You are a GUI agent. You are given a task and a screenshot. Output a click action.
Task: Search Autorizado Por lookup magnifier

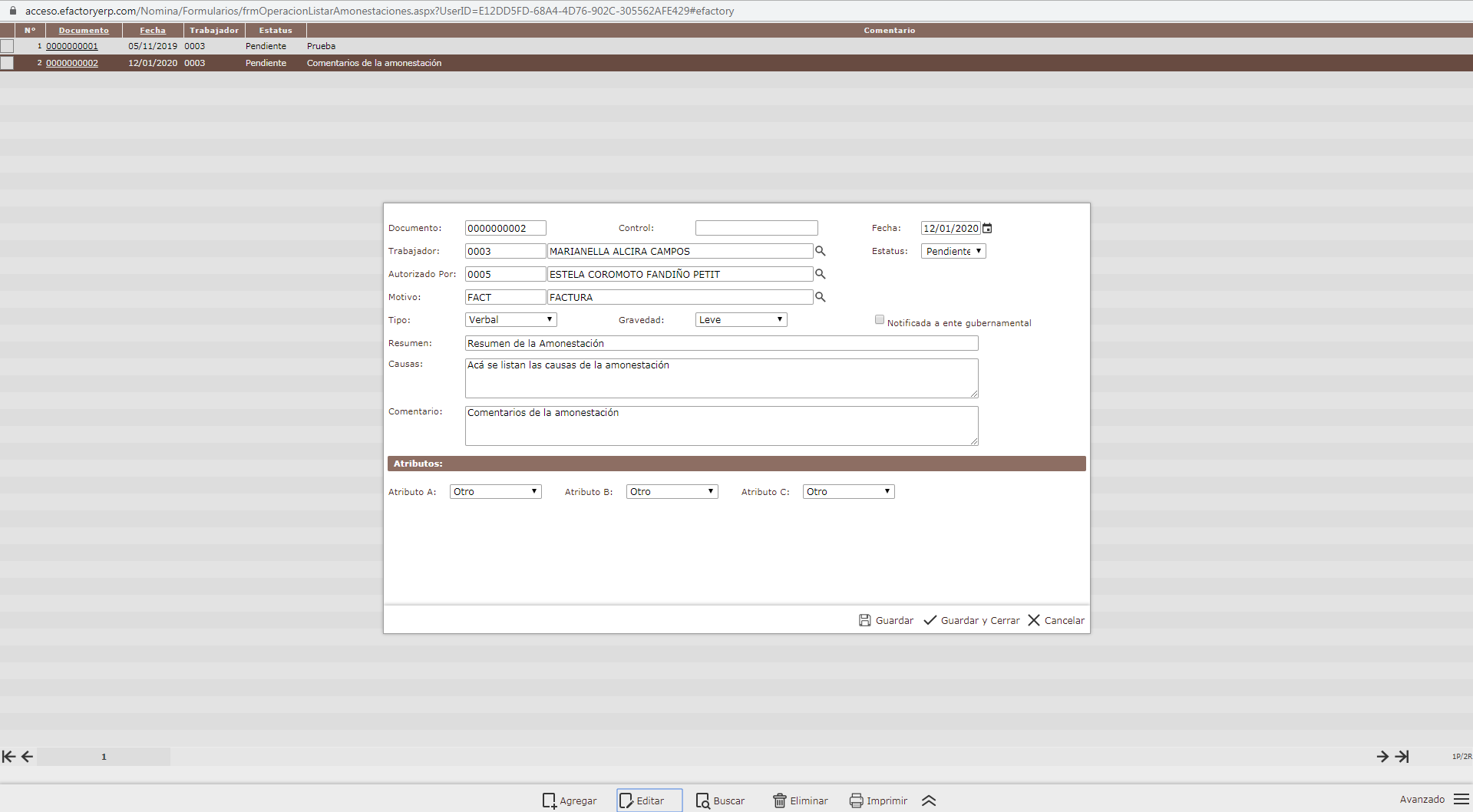(820, 274)
